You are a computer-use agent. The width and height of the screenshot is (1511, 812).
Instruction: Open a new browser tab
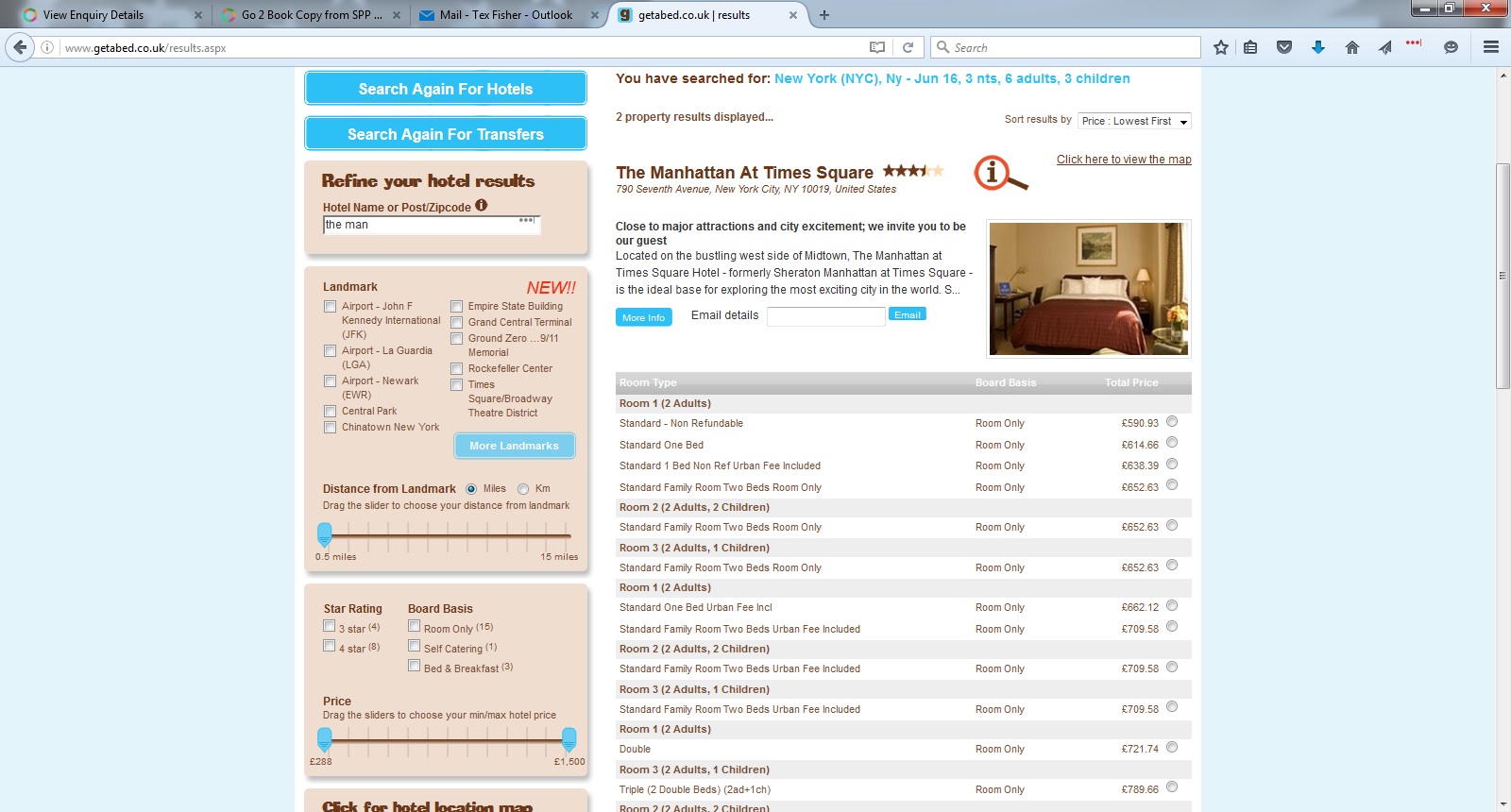tap(824, 15)
